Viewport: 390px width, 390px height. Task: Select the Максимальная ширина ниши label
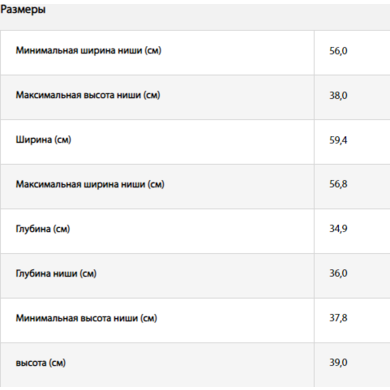point(90,184)
